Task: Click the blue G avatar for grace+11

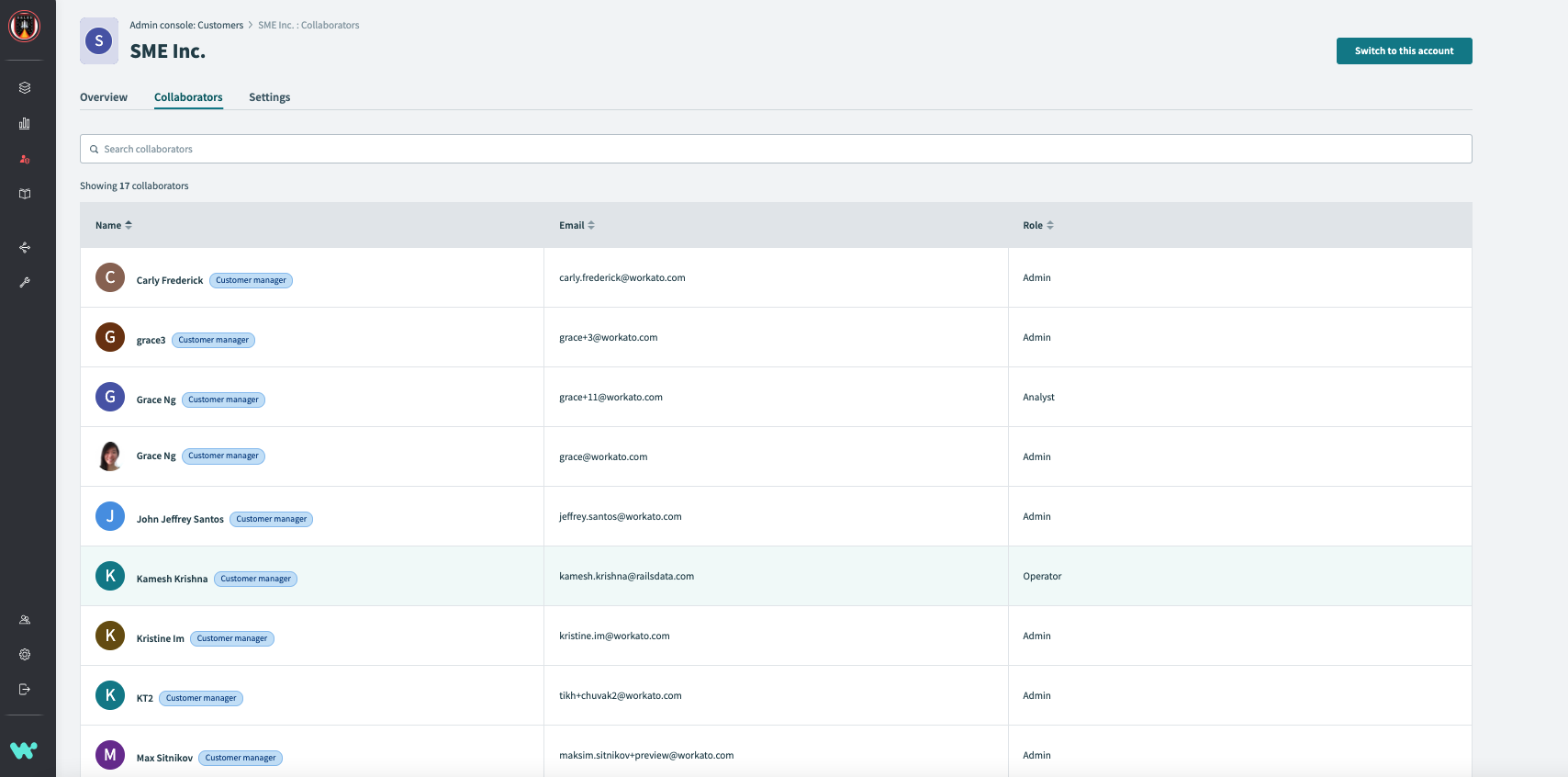Action: click(110, 397)
